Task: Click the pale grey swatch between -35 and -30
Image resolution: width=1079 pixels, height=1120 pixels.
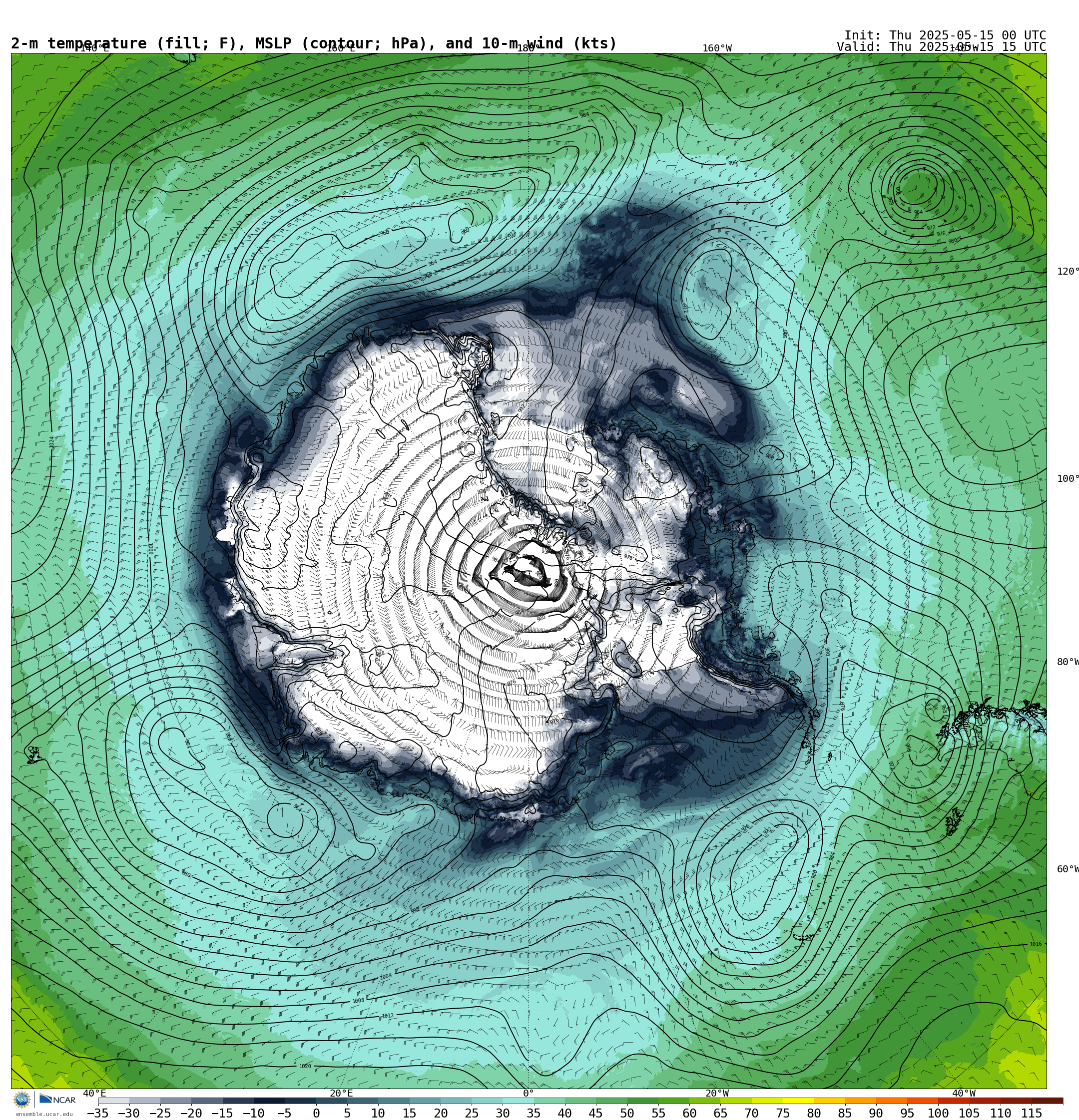Action: (114, 1101)
